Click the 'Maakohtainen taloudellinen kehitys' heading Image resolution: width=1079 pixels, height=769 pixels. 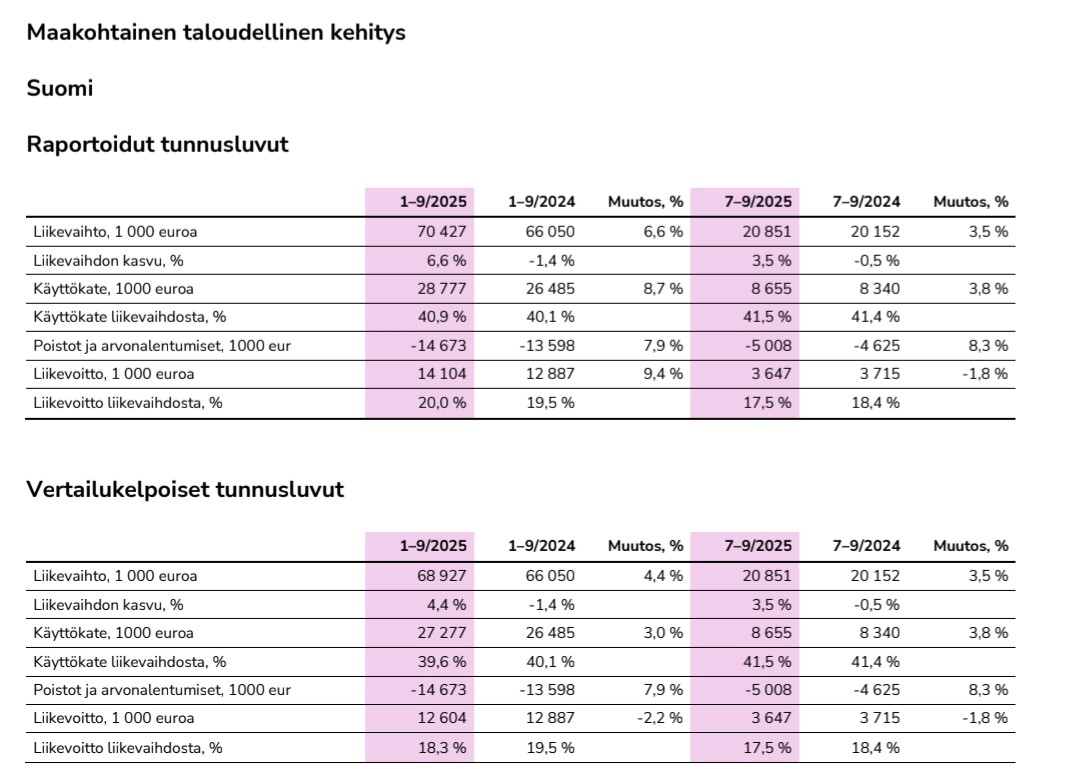tap(216, 32)
